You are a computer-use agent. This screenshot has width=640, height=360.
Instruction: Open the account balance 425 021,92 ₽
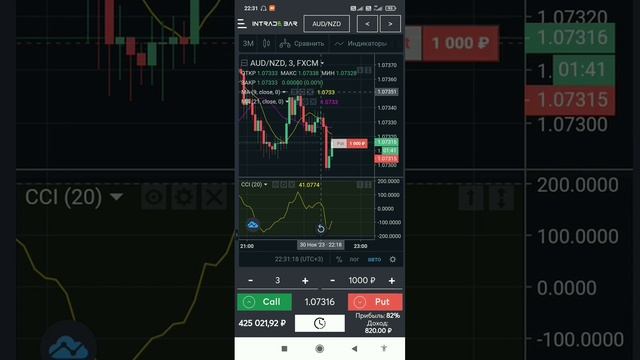pyautogui.click(x=262, y=323)
